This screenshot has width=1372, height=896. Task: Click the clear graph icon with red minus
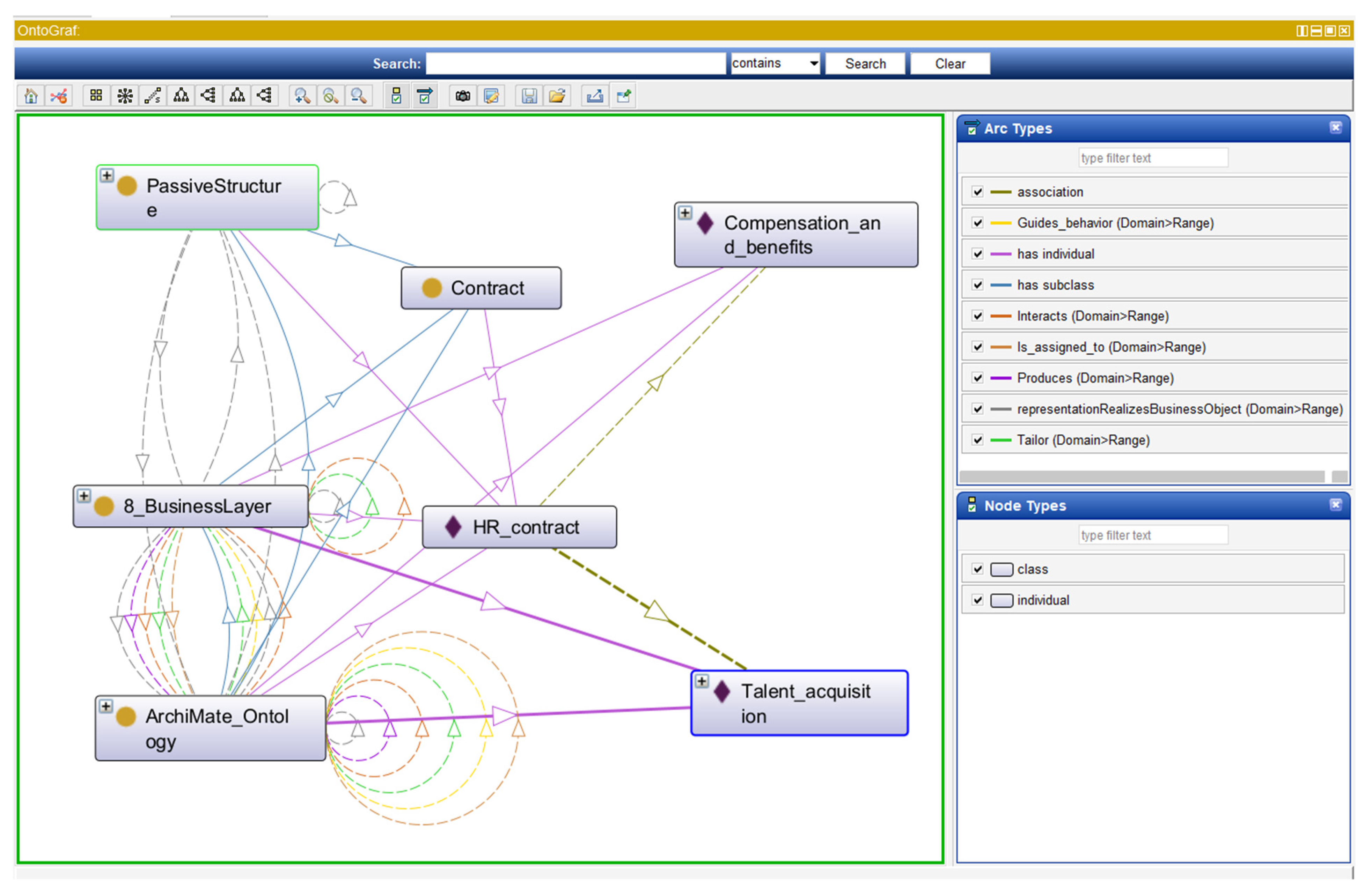(x=59, y=96)
